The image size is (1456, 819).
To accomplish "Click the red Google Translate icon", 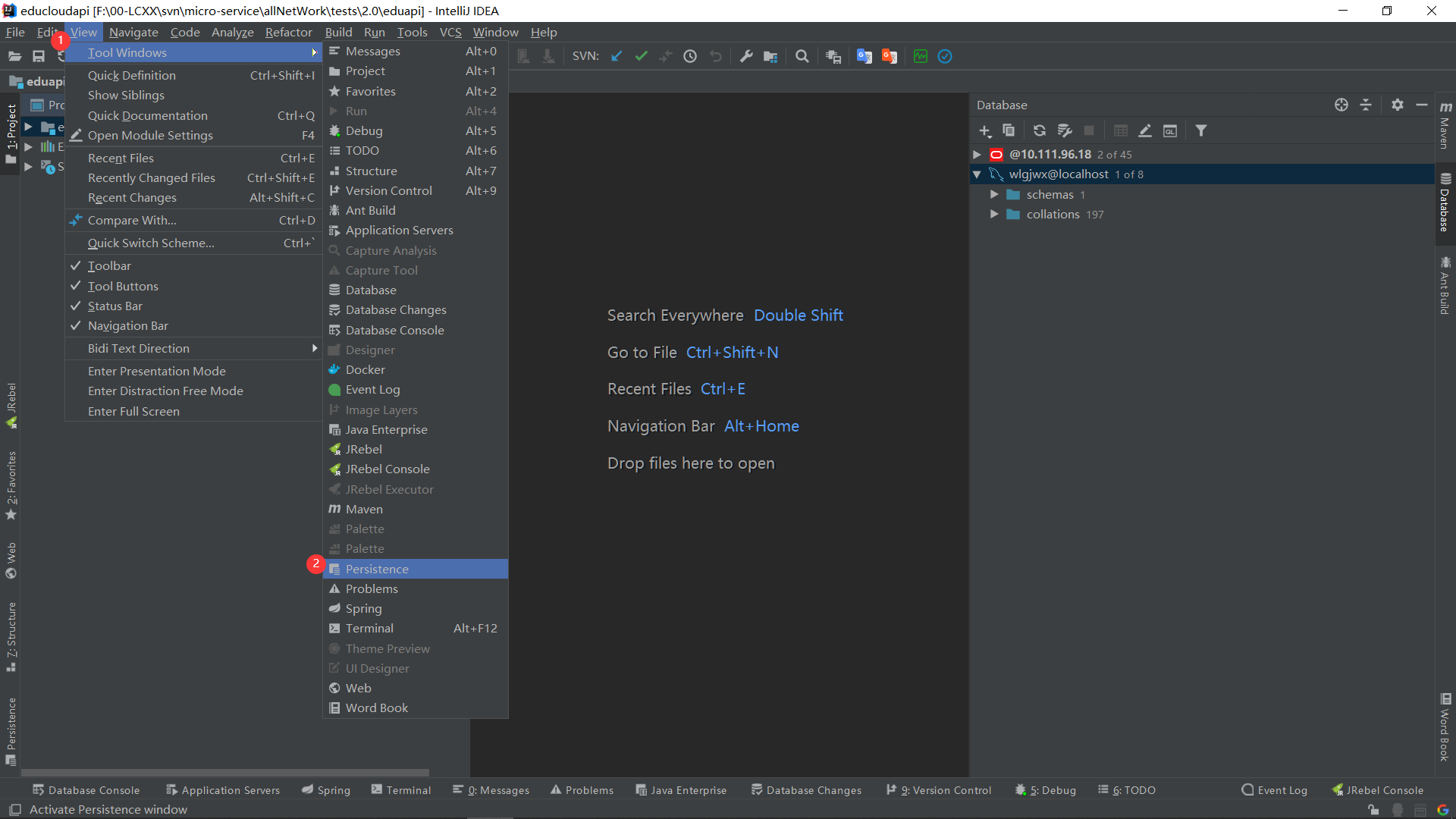I will click(x=890, y=56).
